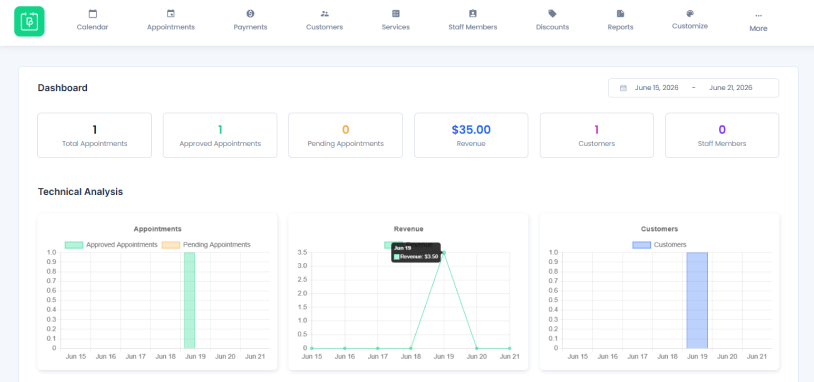Open the Appointments menu label
814x382 pixels.
click(x=171, y=27)
